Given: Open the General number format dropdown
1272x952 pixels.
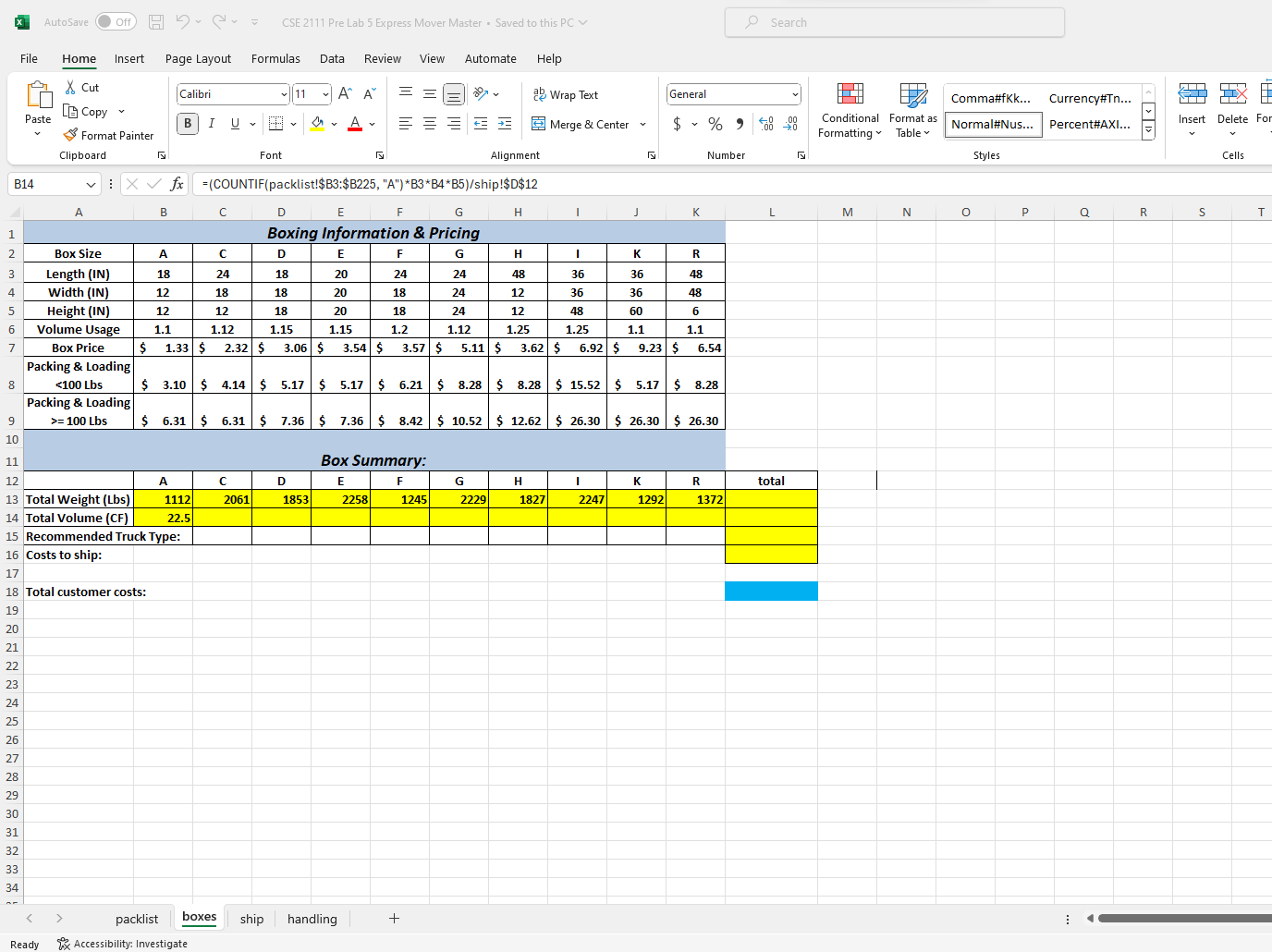Looking at the screenshot, I should pyautogui.click(x=795, y=94).
